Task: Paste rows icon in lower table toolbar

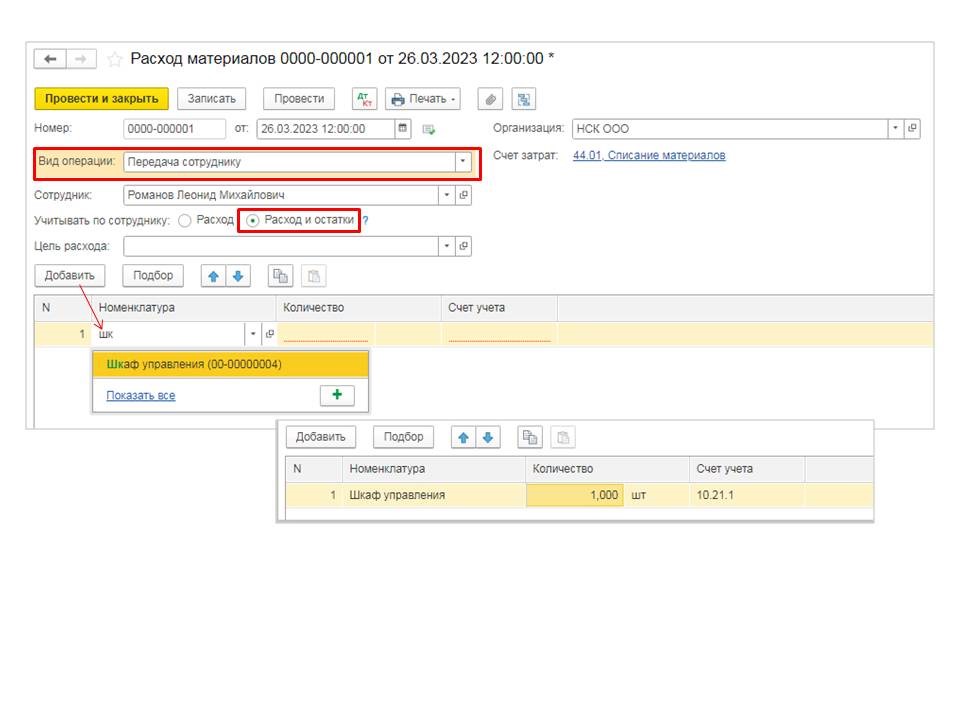Action: point(563,438)
